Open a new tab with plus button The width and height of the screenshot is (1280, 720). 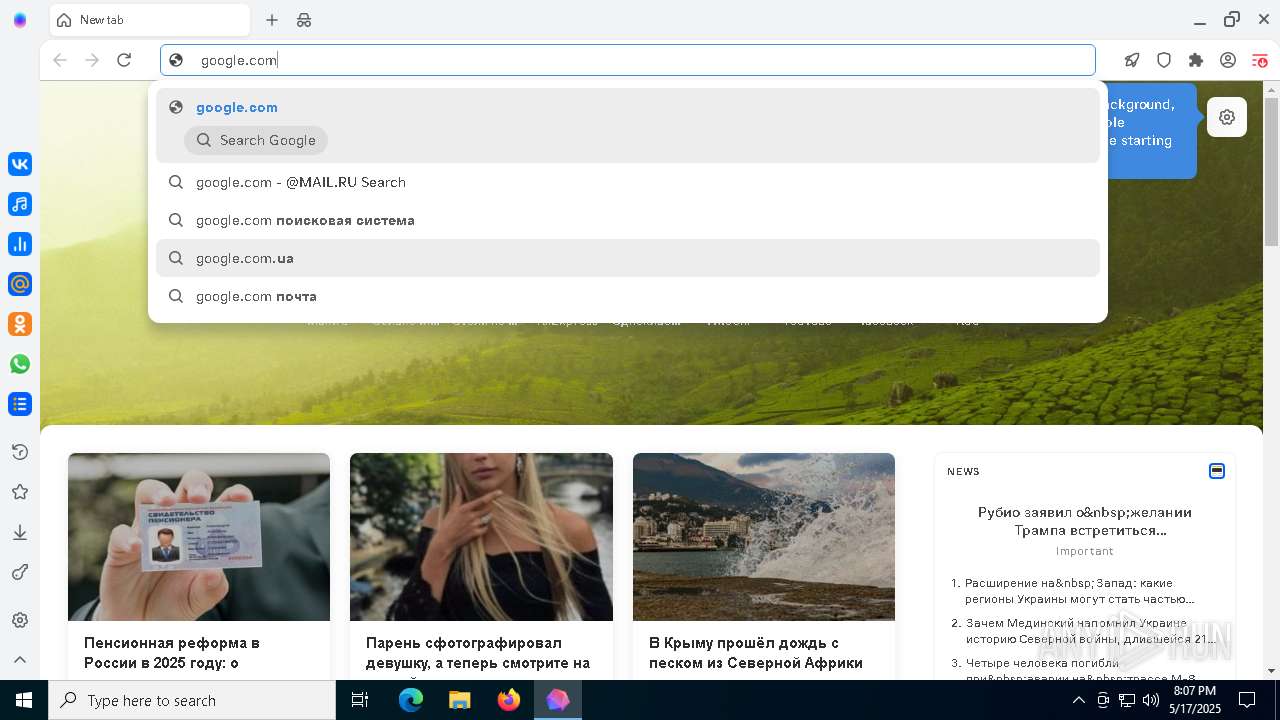tap(272, 20)
